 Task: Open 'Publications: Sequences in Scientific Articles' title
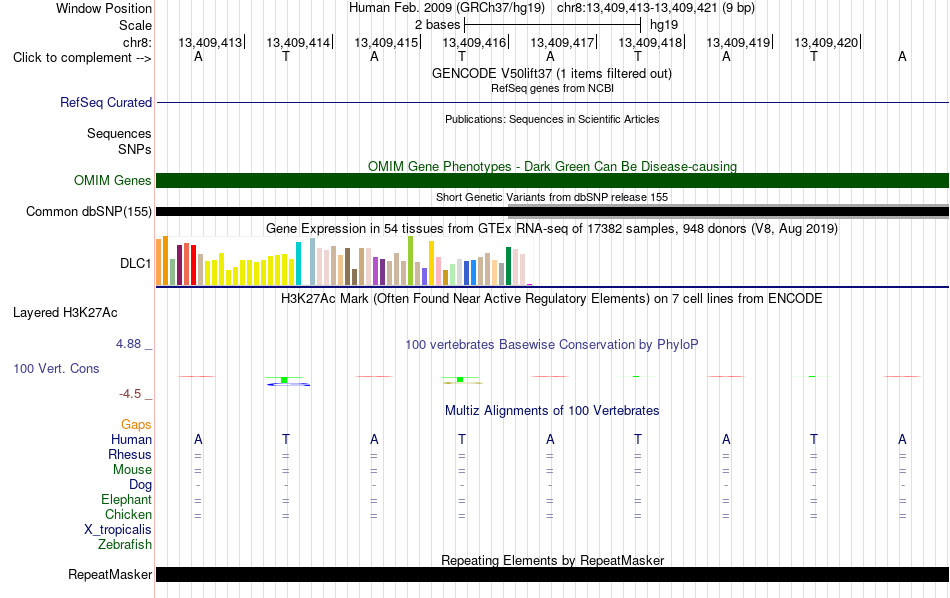[x=552, y=119]
